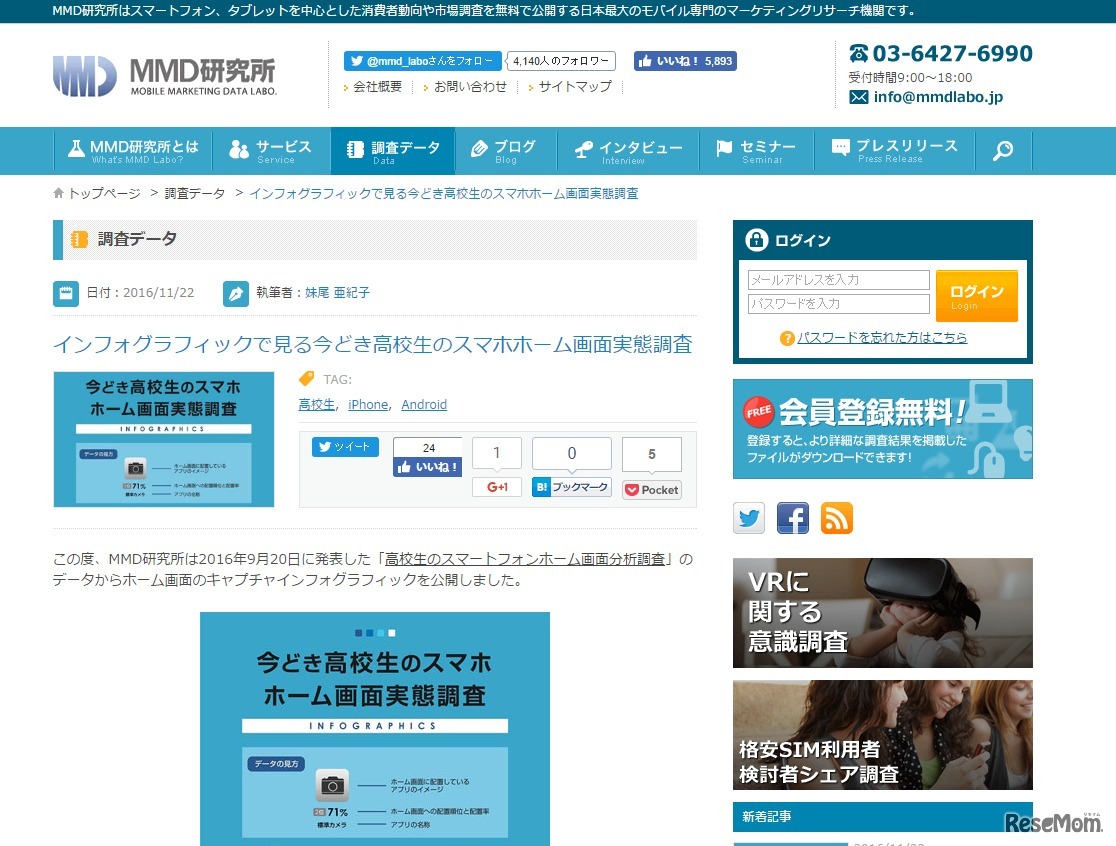Open the orange RSS feed icon
The image size is (1116, 846).
(838, 518)
